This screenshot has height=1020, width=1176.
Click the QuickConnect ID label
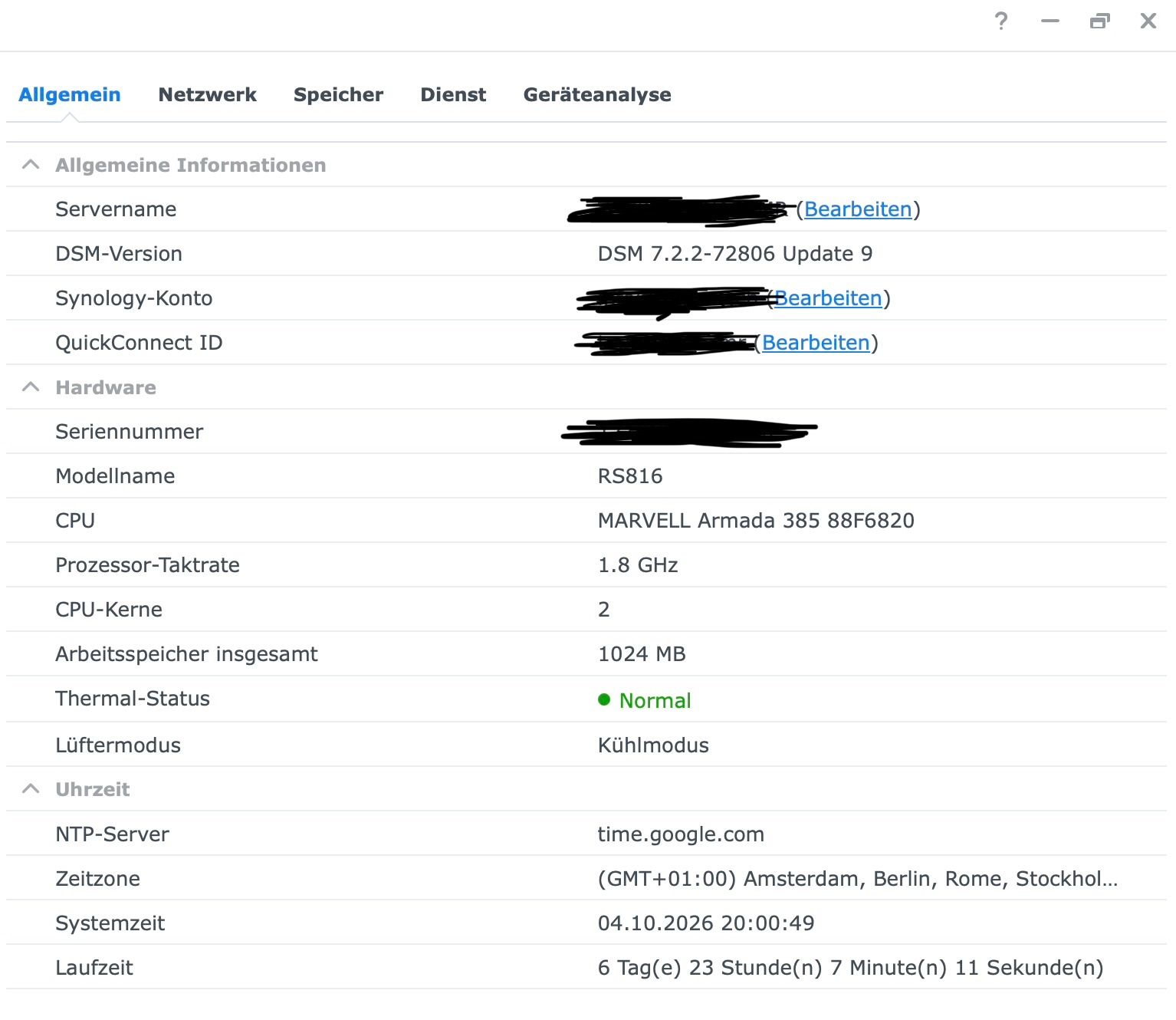[139, 343]
